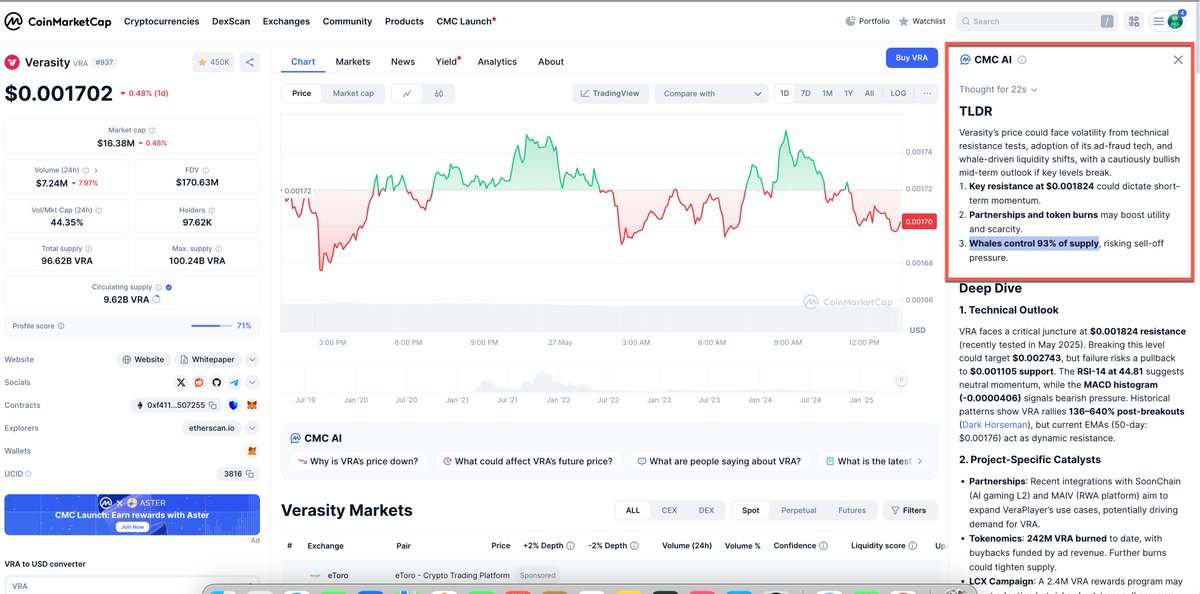Click the blue shield icon by contract
The width and height of the screenshot is (1200, 594).
point(233,405)
